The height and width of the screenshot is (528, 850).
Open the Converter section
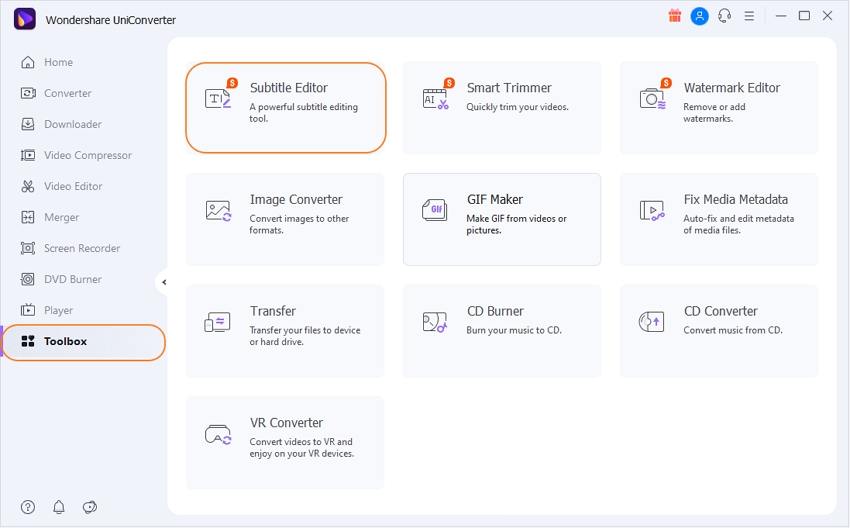pos(67,93)
